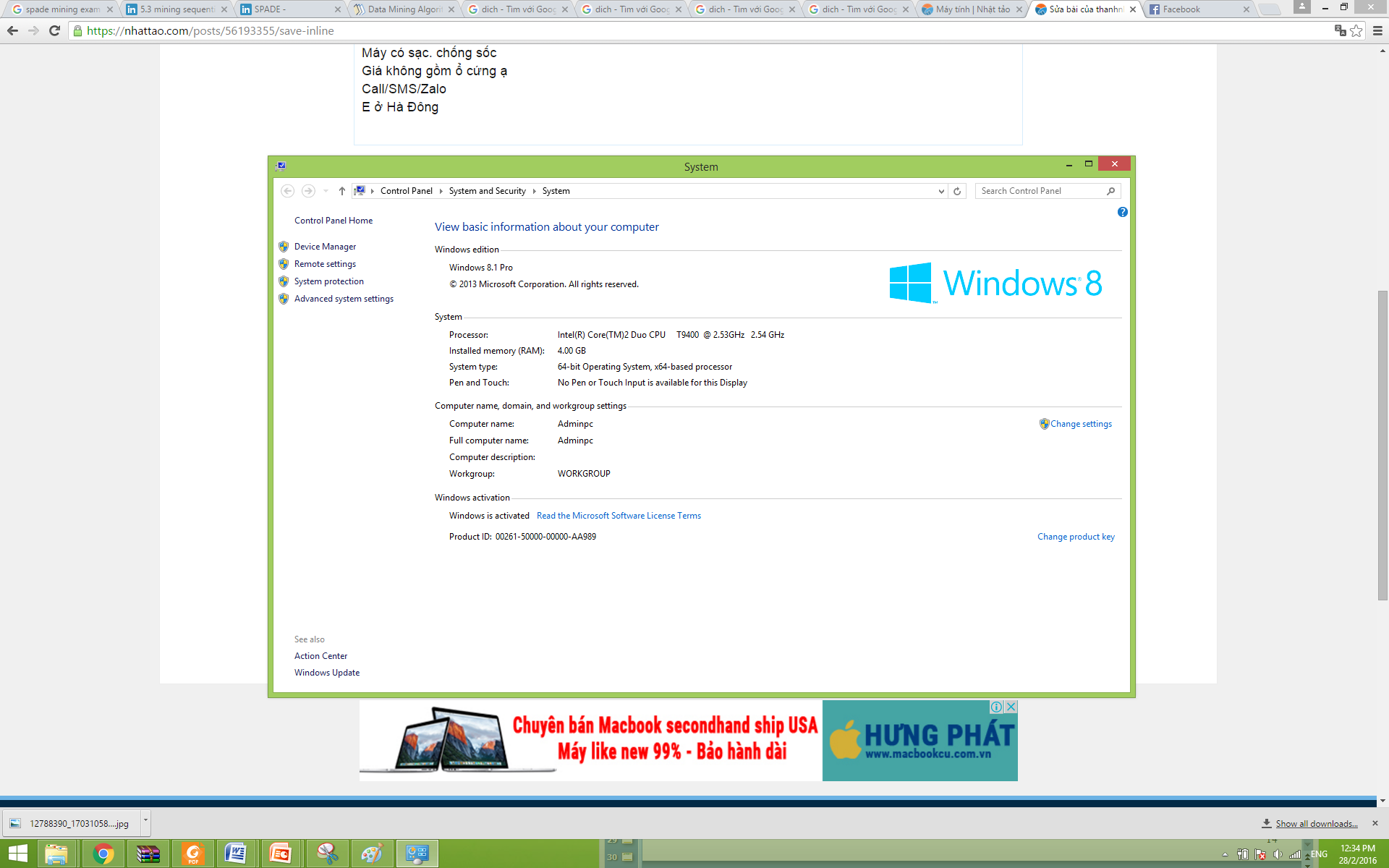Click the ENG language indicator
Image resolution: width=1389 pixels, height=868 pixels.
[x=1320, y=854]
